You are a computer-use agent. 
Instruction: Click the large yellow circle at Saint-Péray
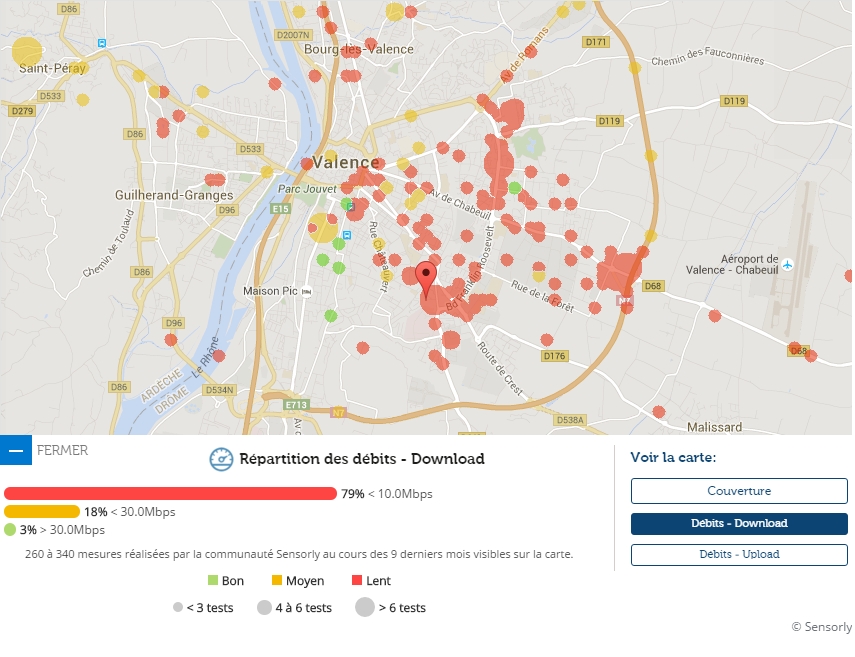tap(27, 52)
